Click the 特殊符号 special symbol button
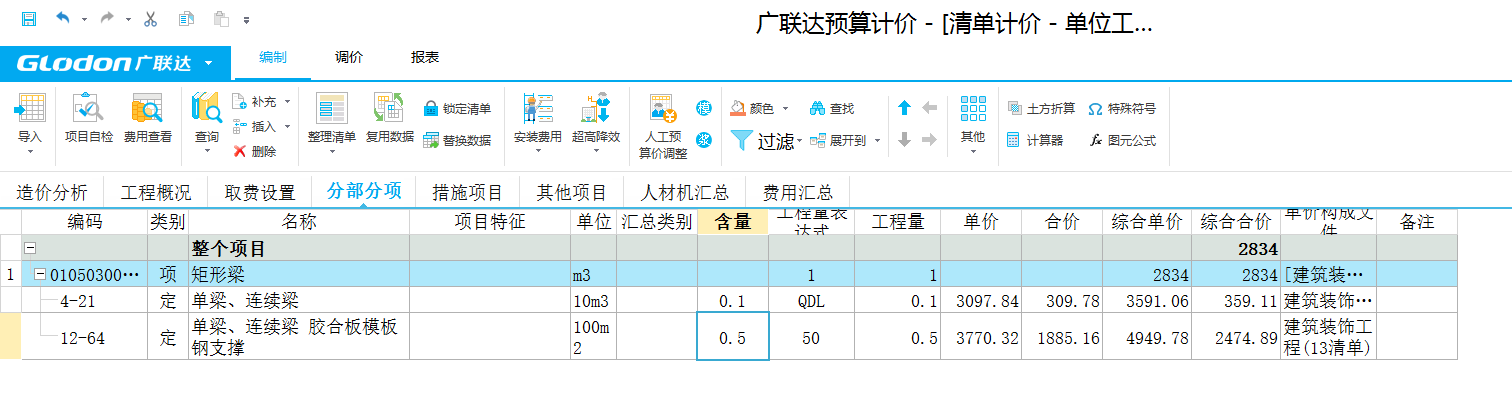The image size is (1512, 418). tap(1122, 108)
